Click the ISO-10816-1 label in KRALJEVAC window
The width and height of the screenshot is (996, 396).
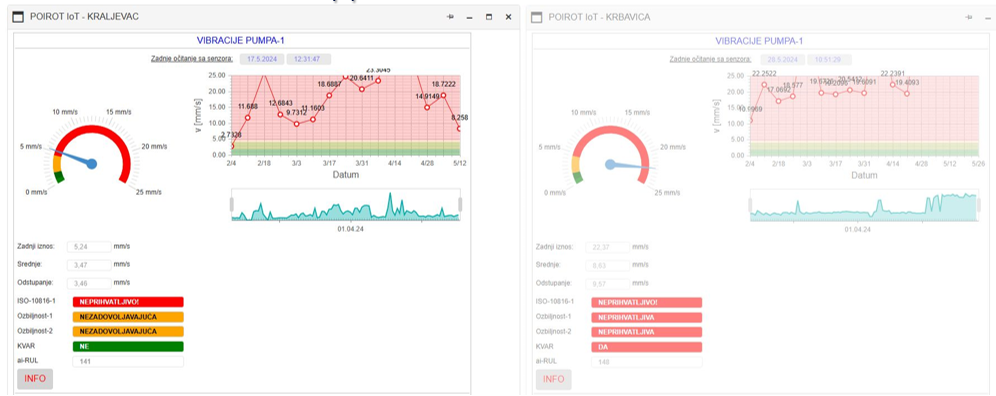click(37, 302)
